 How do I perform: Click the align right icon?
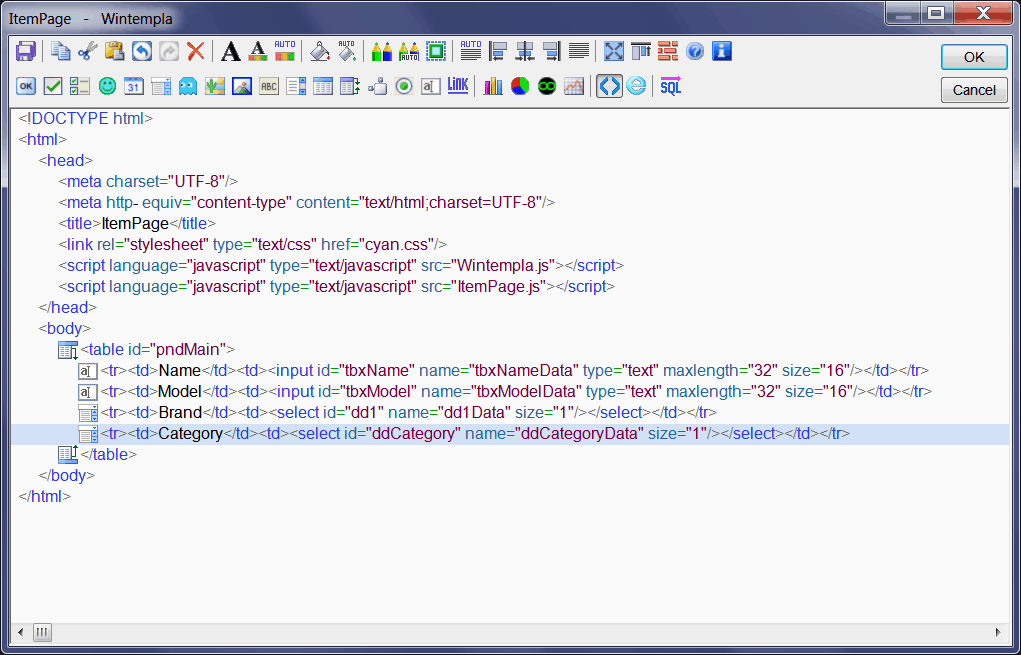(x=552, y=51)
